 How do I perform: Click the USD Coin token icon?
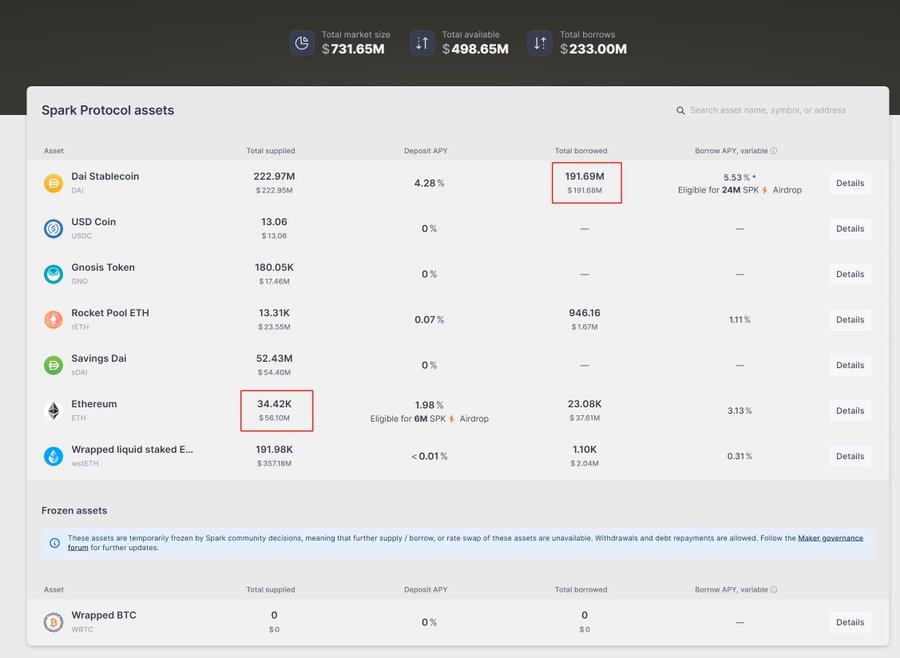(x=53, y=229)
